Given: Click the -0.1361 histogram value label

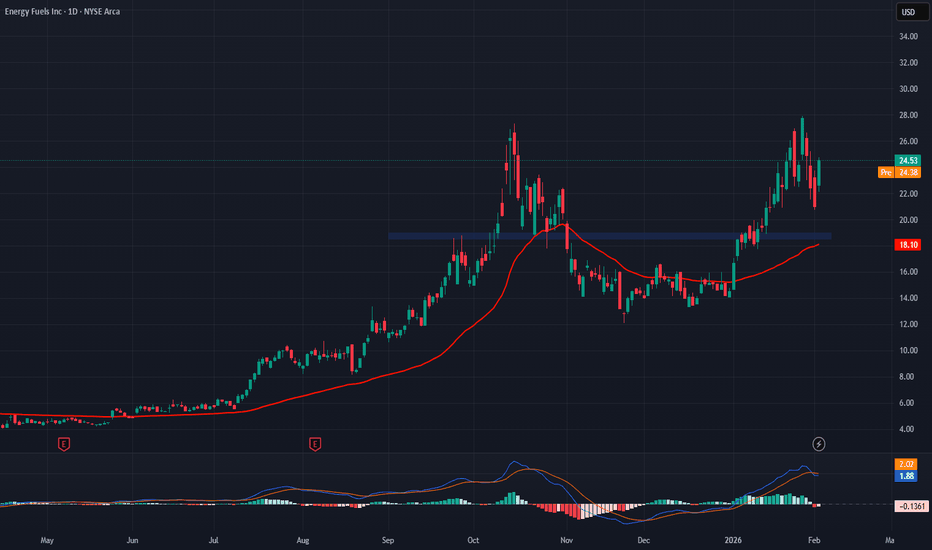Looking at the screenshot, I should point(911,506).
